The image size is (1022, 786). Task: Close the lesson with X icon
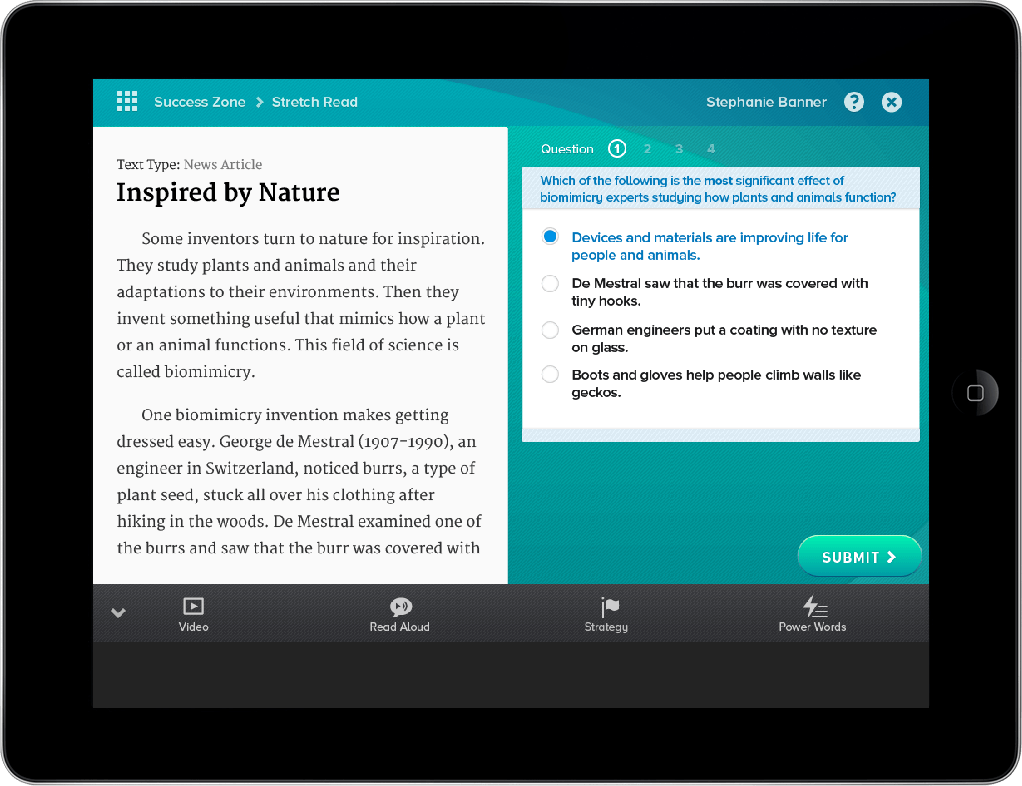pos(892,102)
